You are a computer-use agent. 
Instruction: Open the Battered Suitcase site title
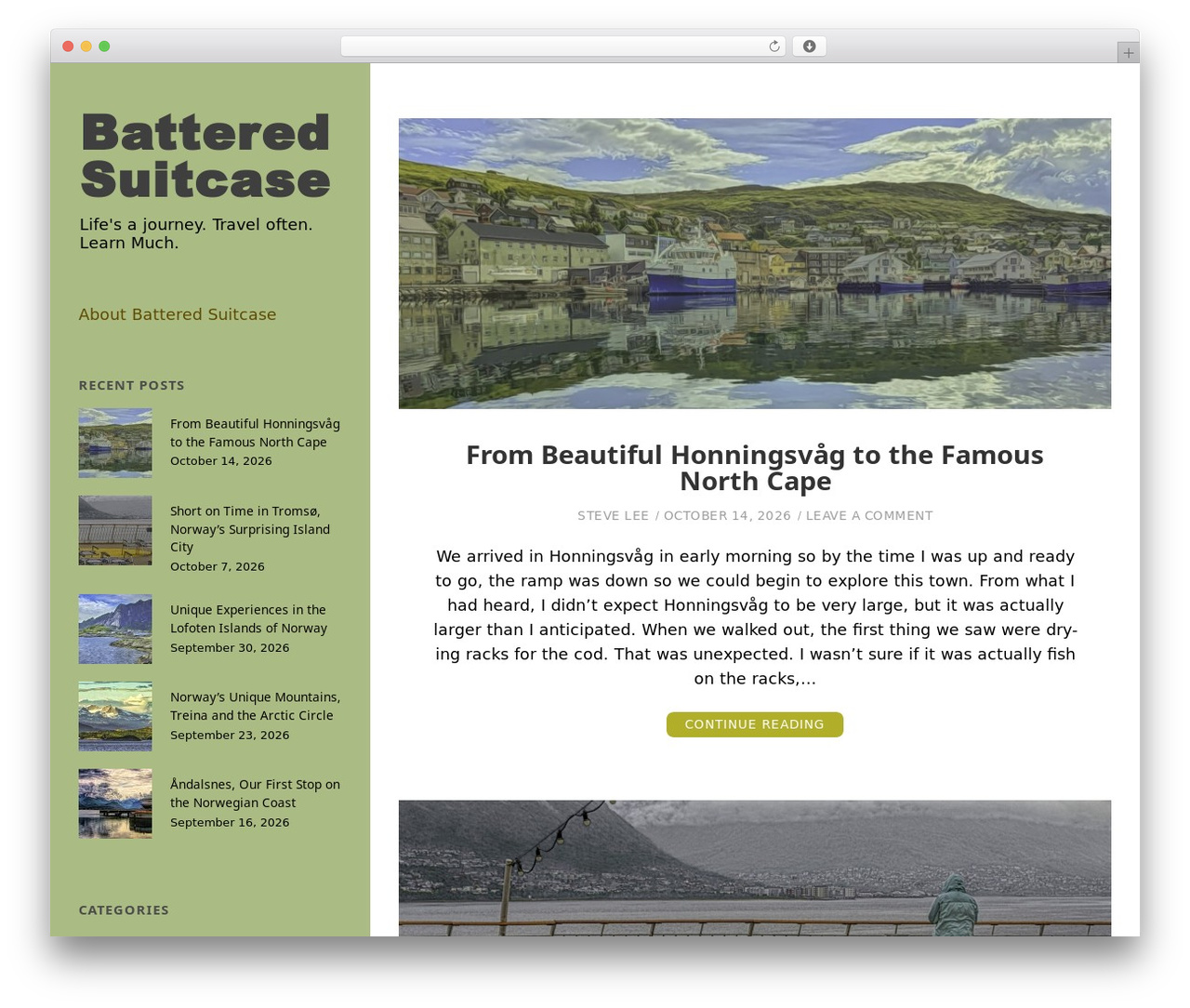click(205, 156)
